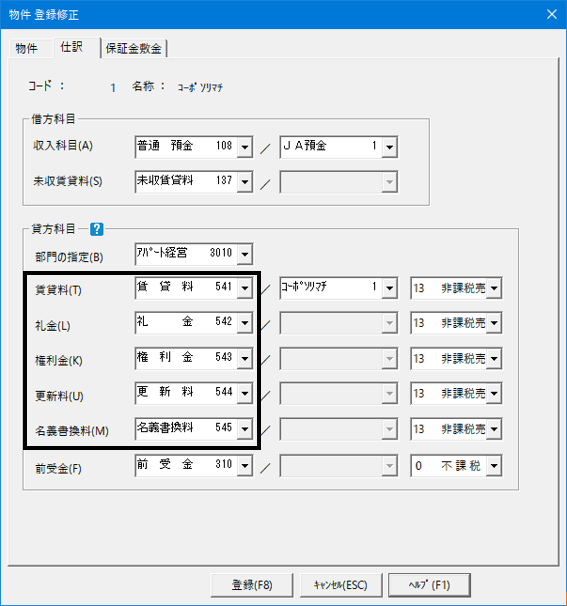Click the 収入科目(A) label
This screenshot has height=606, width=567.
[63, 146]
